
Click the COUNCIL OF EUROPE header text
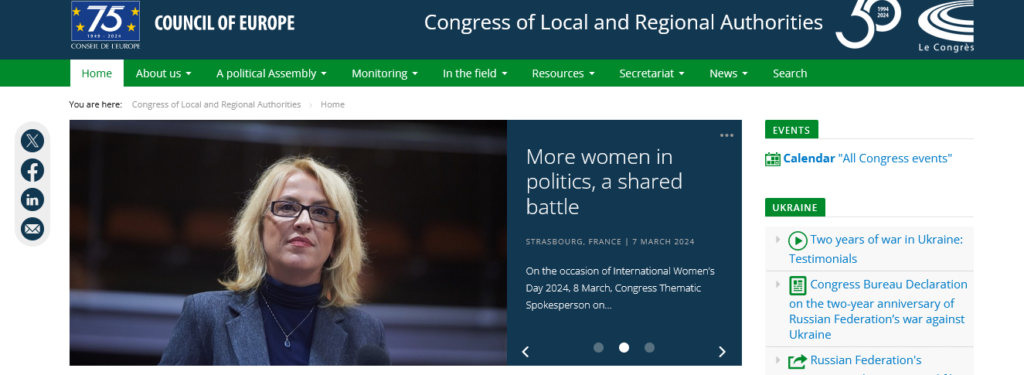click(x=225, y=24)
